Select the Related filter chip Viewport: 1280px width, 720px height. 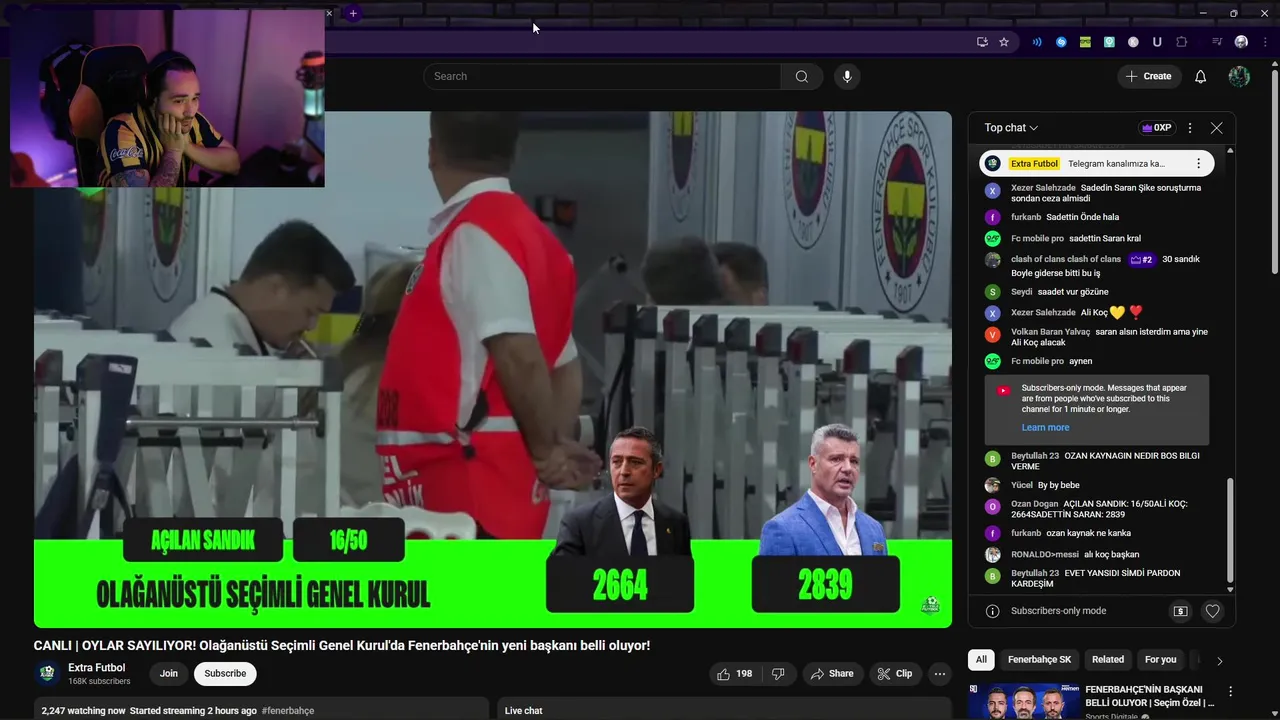1107,660
